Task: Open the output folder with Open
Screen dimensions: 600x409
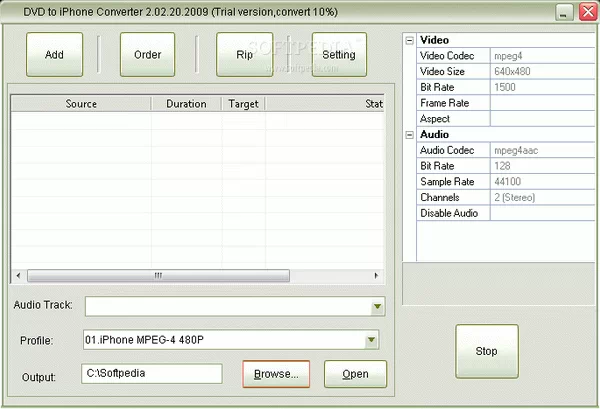Action: point(355,374)
